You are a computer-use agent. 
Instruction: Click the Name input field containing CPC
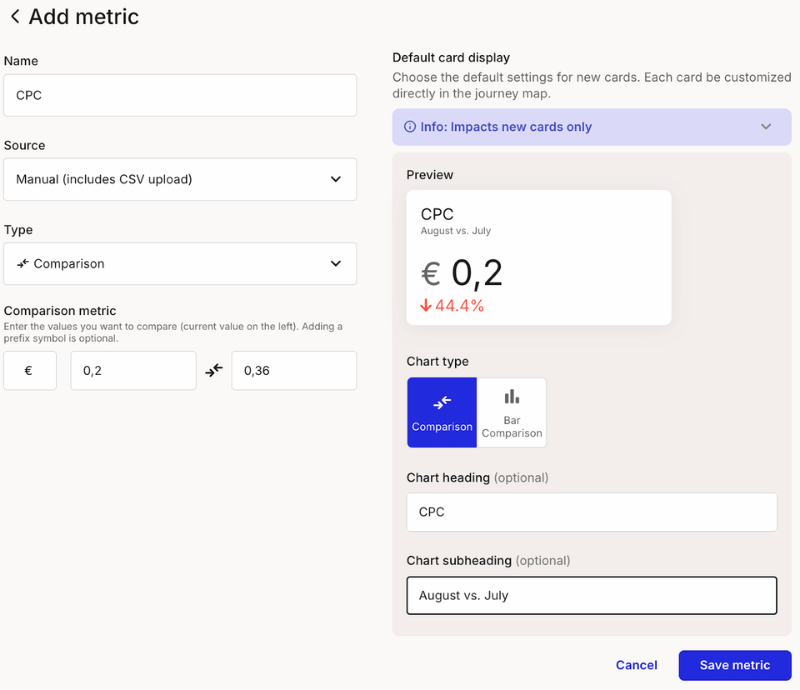click(x=180, y=96)
